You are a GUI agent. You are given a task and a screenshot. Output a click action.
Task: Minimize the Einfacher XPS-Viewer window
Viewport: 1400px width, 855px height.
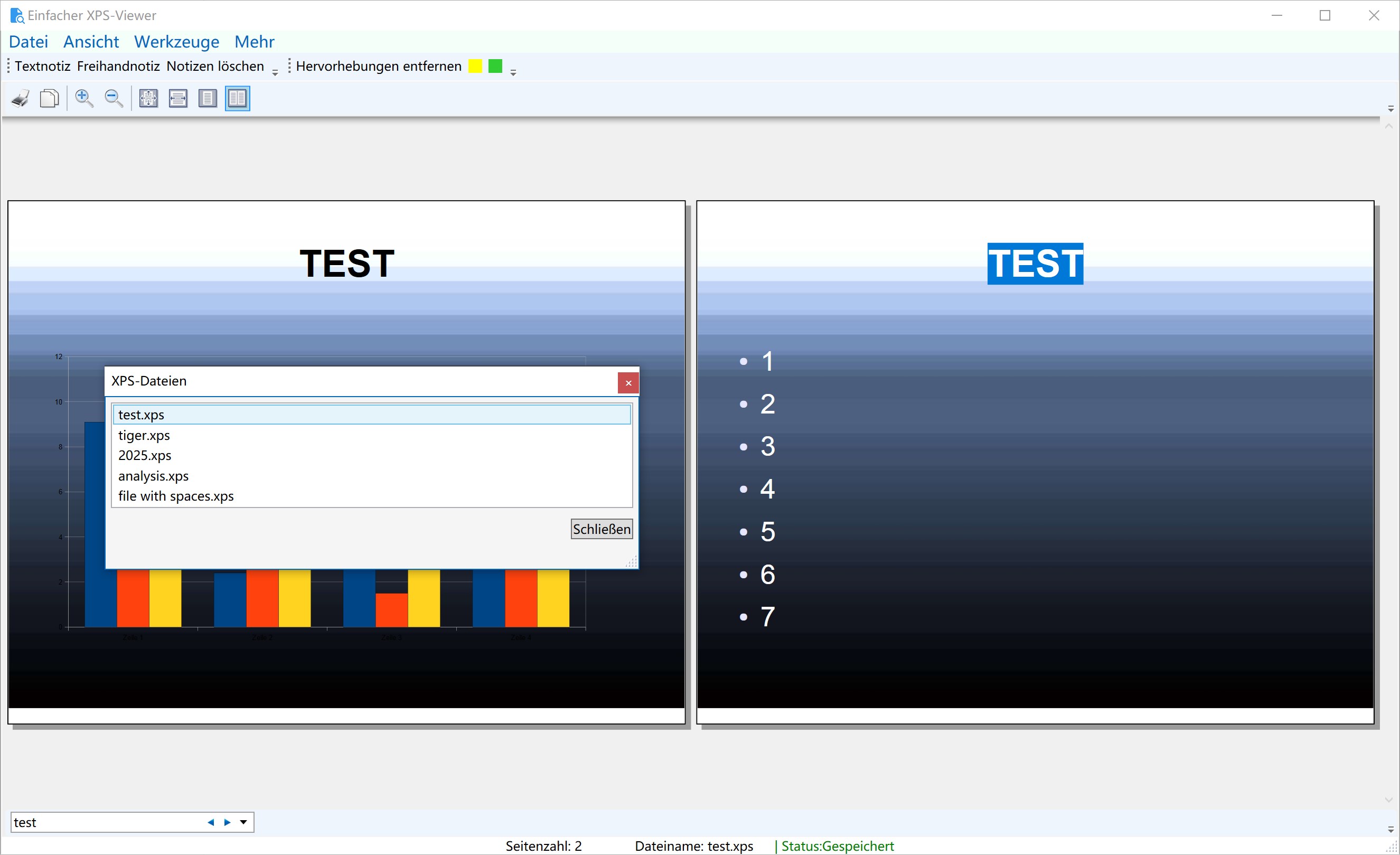[x=1277, y=15]
